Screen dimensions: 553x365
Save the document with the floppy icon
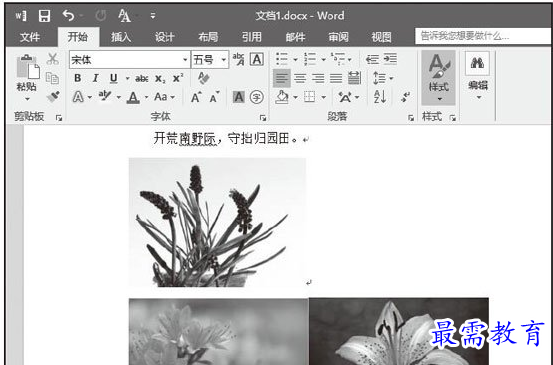point(44,16)
